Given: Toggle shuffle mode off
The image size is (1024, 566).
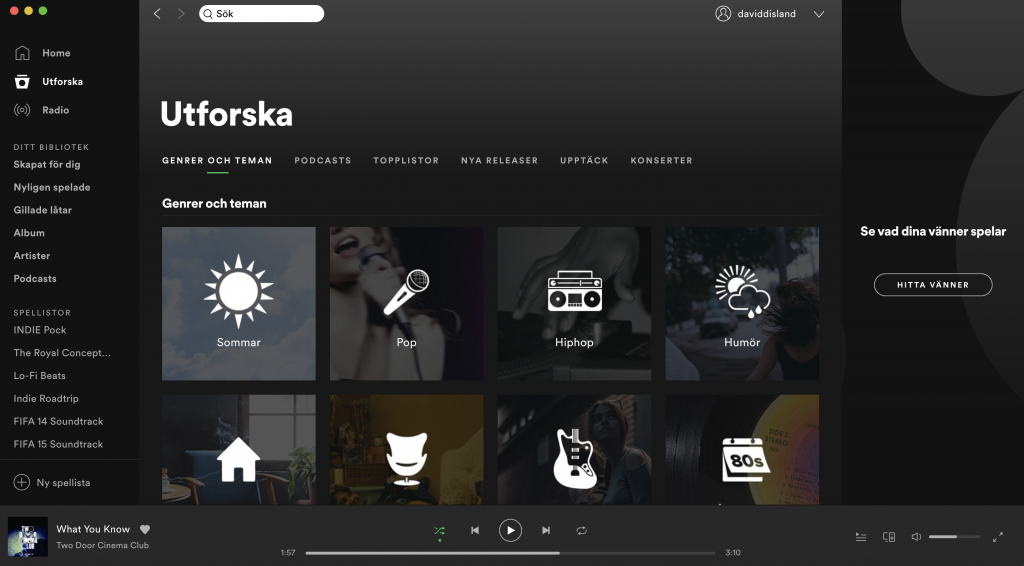Looking at the screenshot, I should [440, 531].
